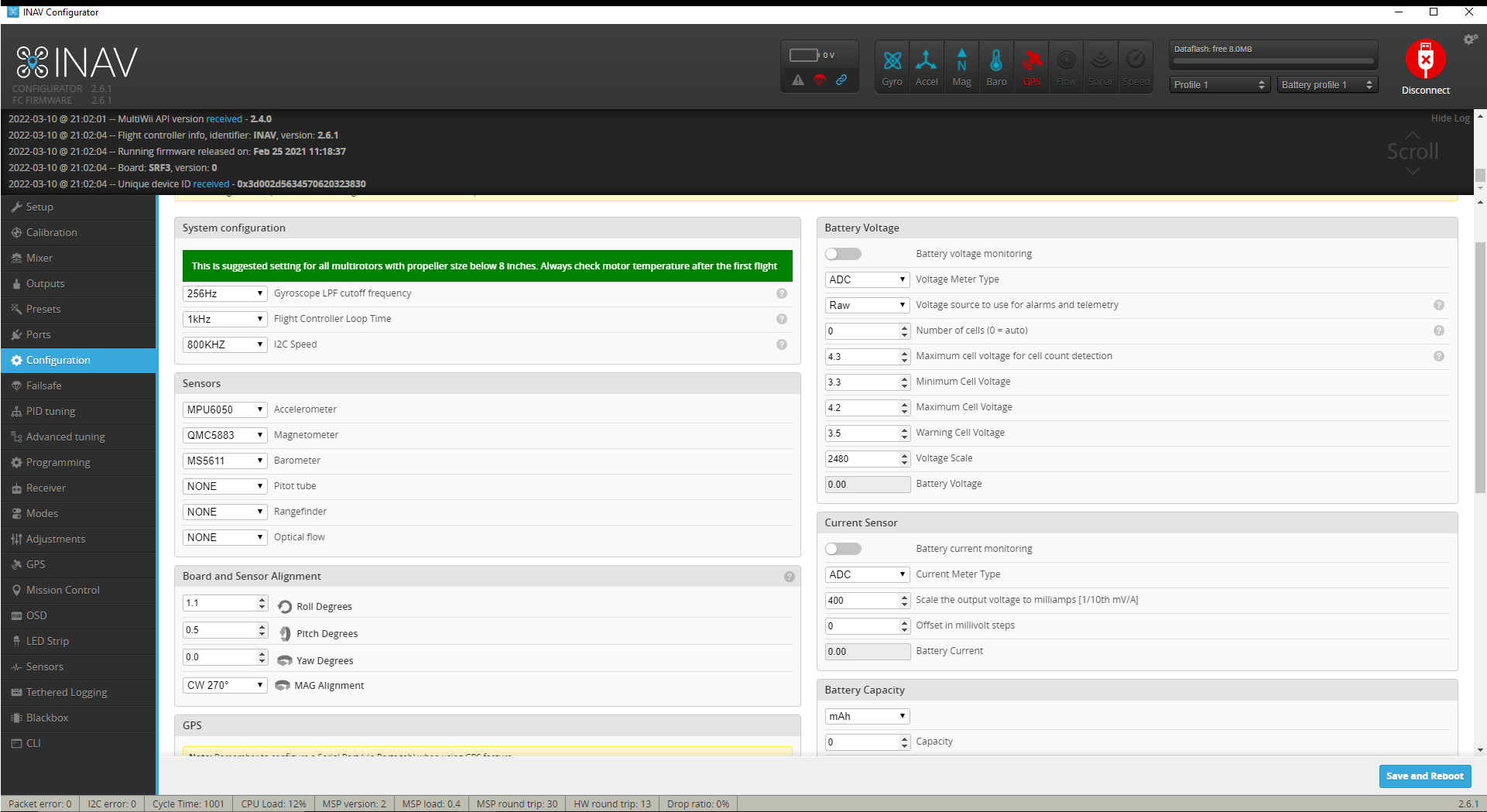
Task: Expand the Flight Controller Loop Time dropdown
Action: click(225, 319)
